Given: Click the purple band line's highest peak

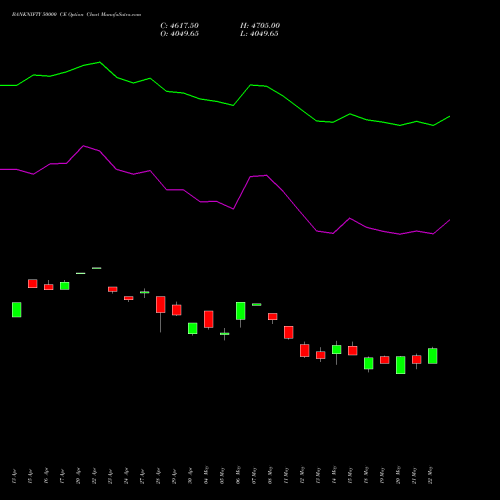Looking at the screenshot, I should click(x=84, y=146).
